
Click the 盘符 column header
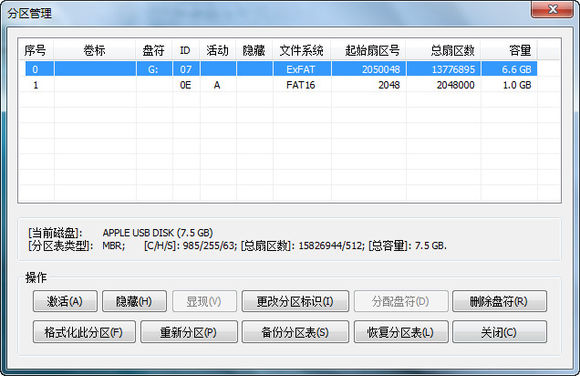point(154,50)
